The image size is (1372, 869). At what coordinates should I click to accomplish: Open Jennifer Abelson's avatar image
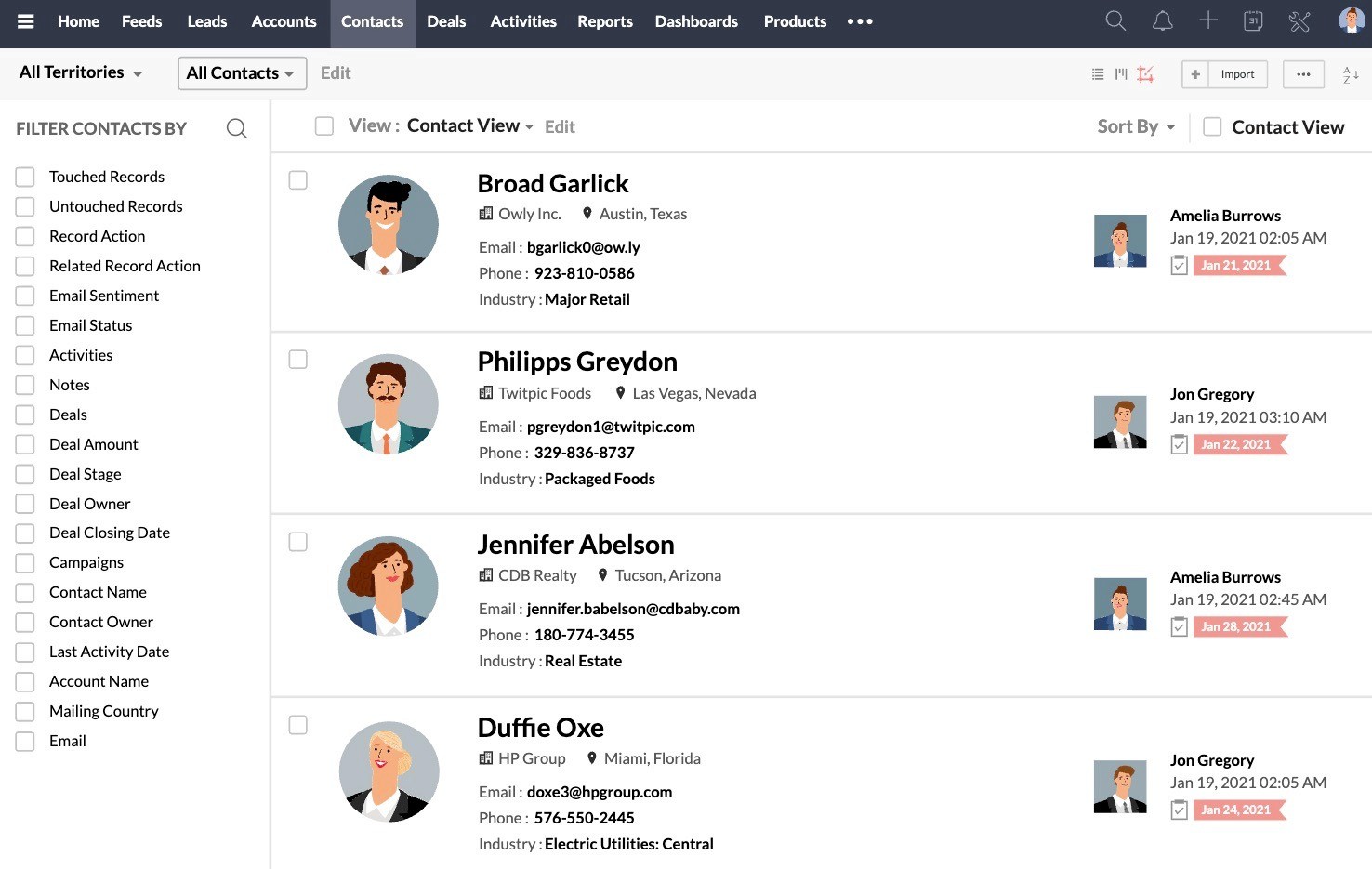click(x=389, y=586)
